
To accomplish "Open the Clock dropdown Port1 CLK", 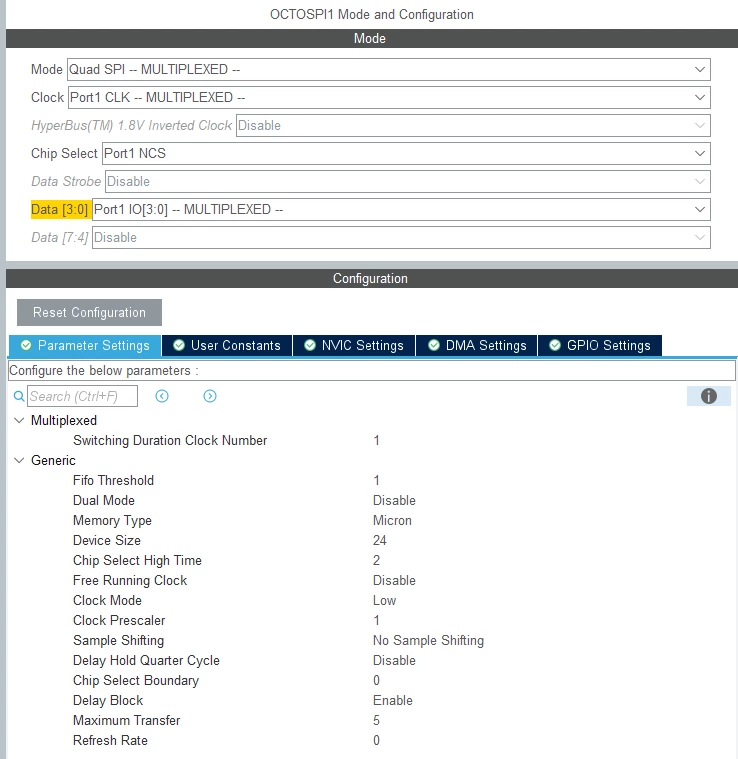I will coord(389,98).
